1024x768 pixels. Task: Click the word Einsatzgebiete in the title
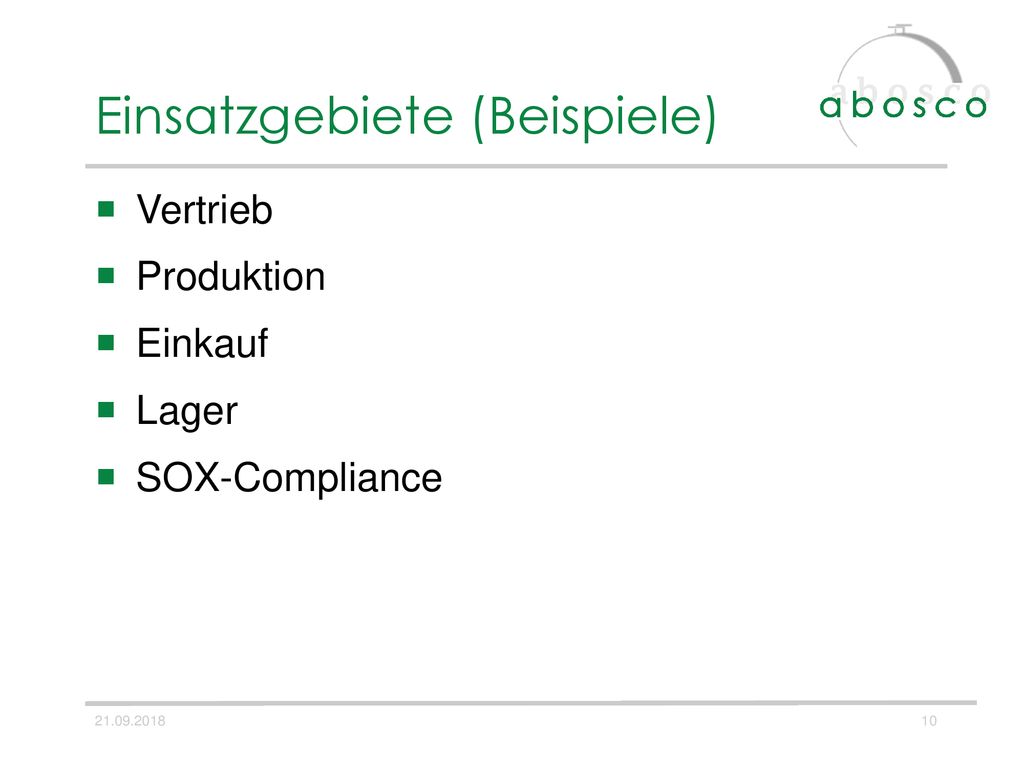[x=274, y=117]
